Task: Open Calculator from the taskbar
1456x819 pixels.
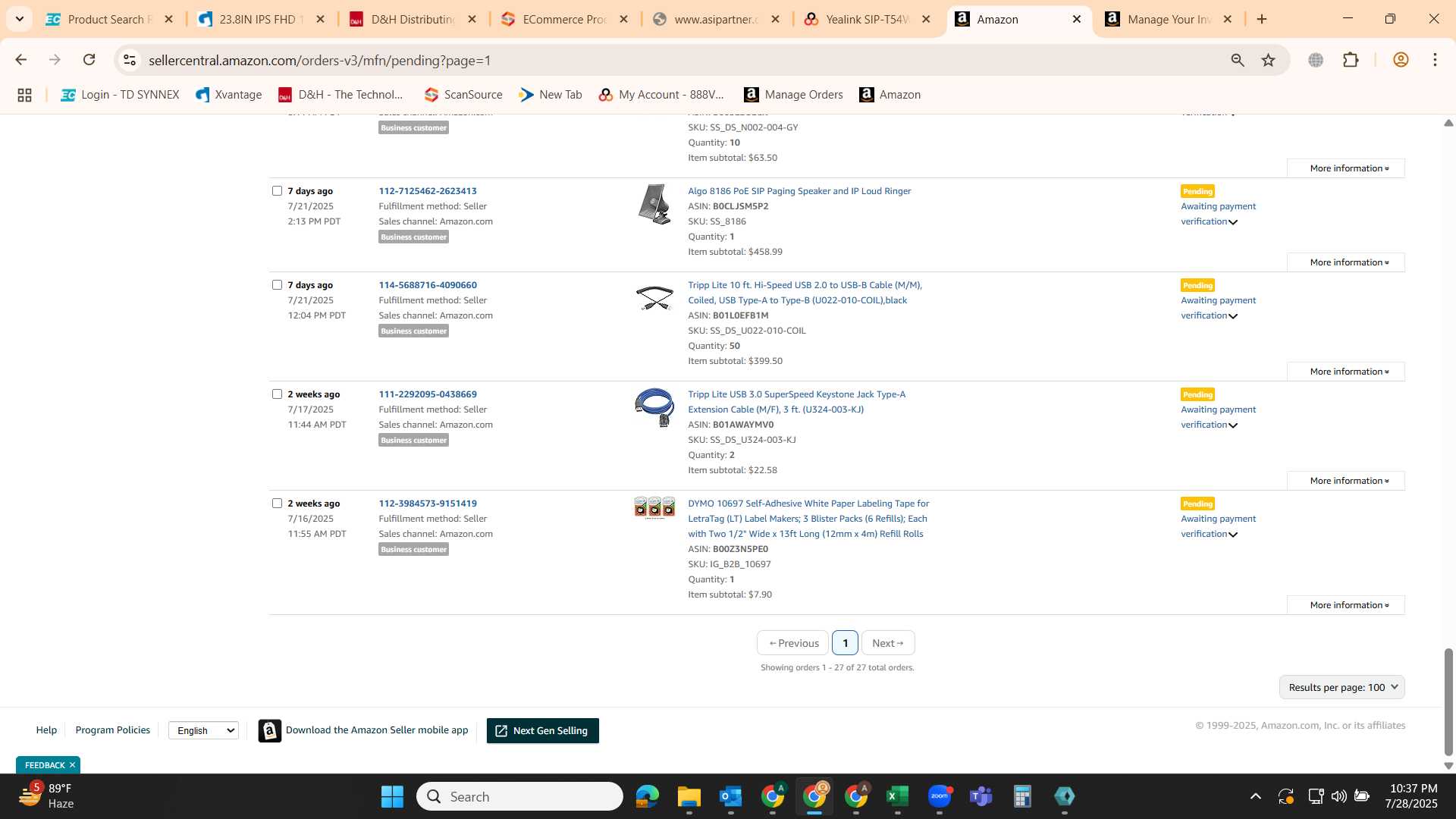Action: pos(1022,796)
